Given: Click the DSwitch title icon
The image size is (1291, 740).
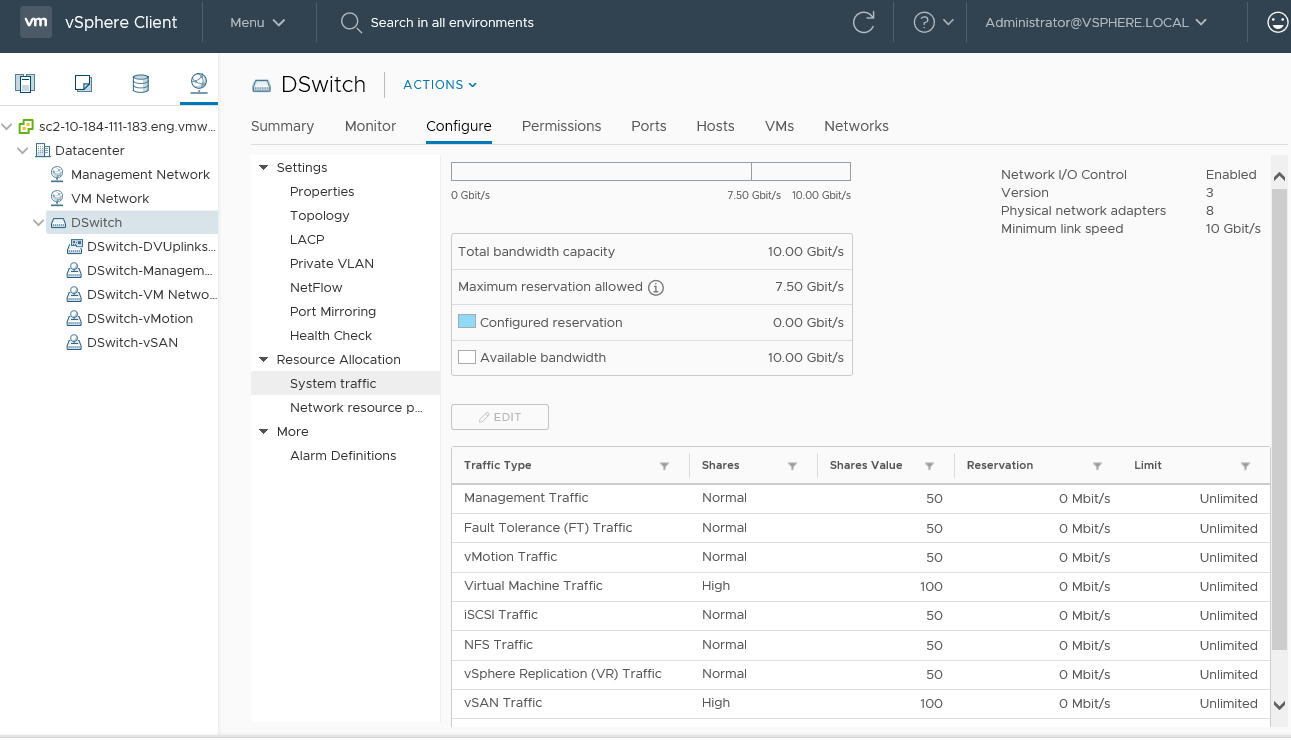Looking at the screenshot, I should (261, 86).
